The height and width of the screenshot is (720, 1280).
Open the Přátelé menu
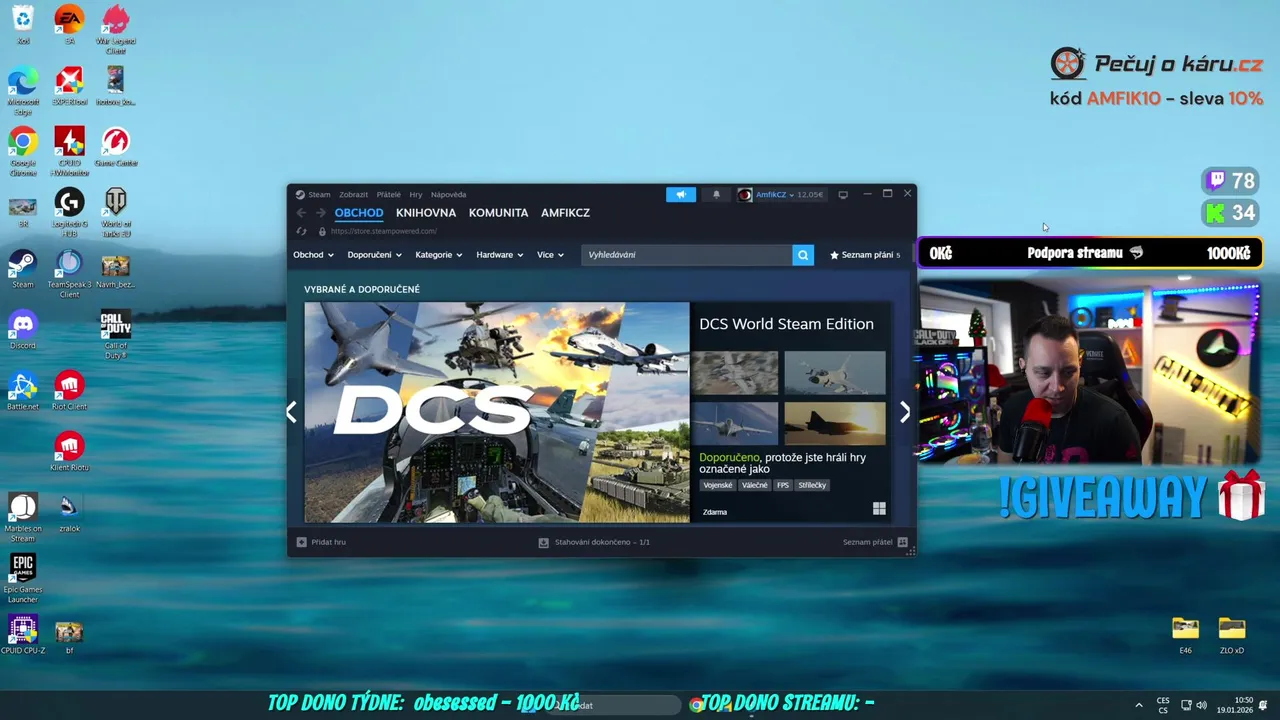pyautogui.click(x=389, y=195)
